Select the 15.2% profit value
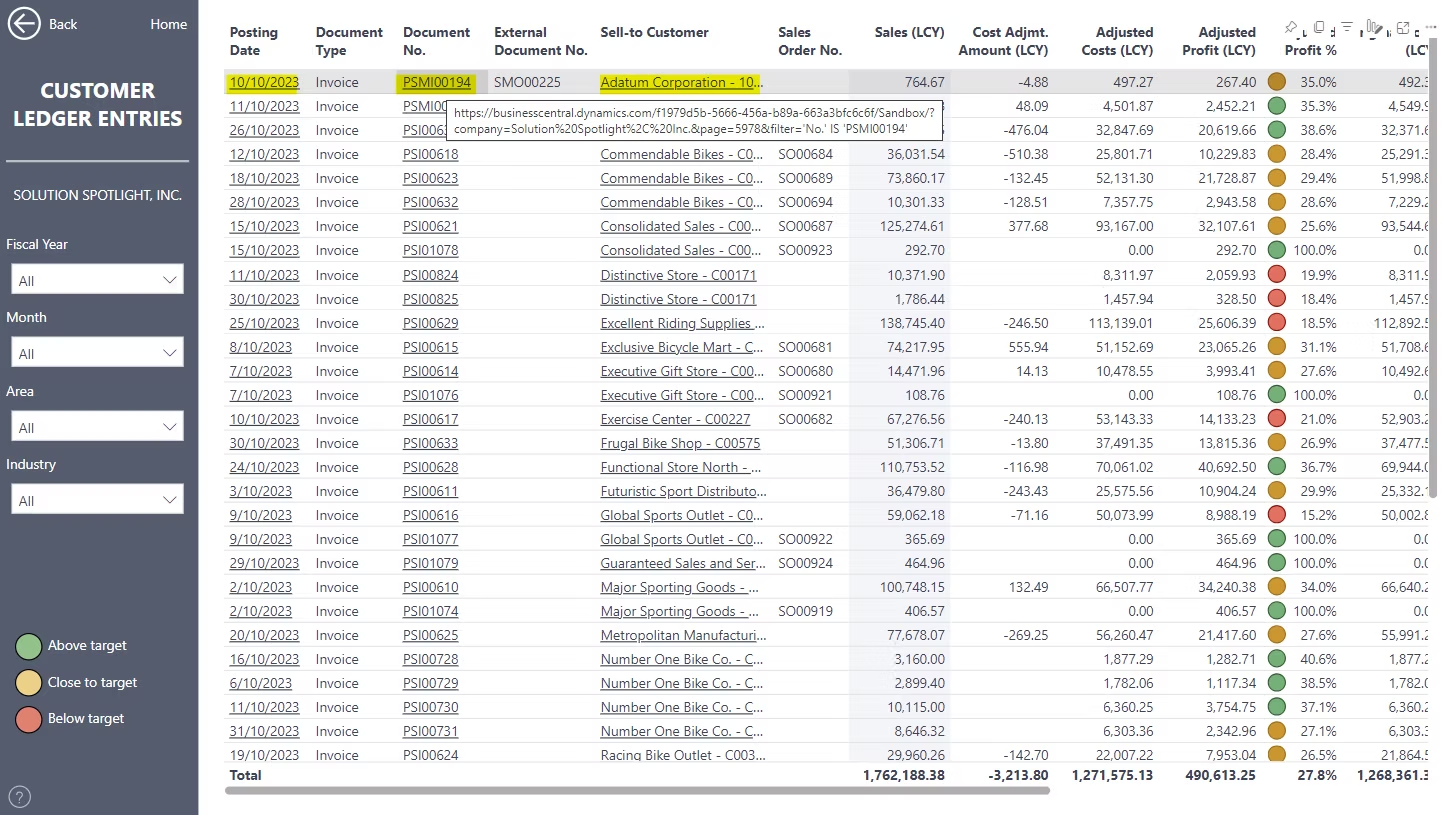Image resolution: width=1454 pixels, height=815 pixels. point(1317,515)
